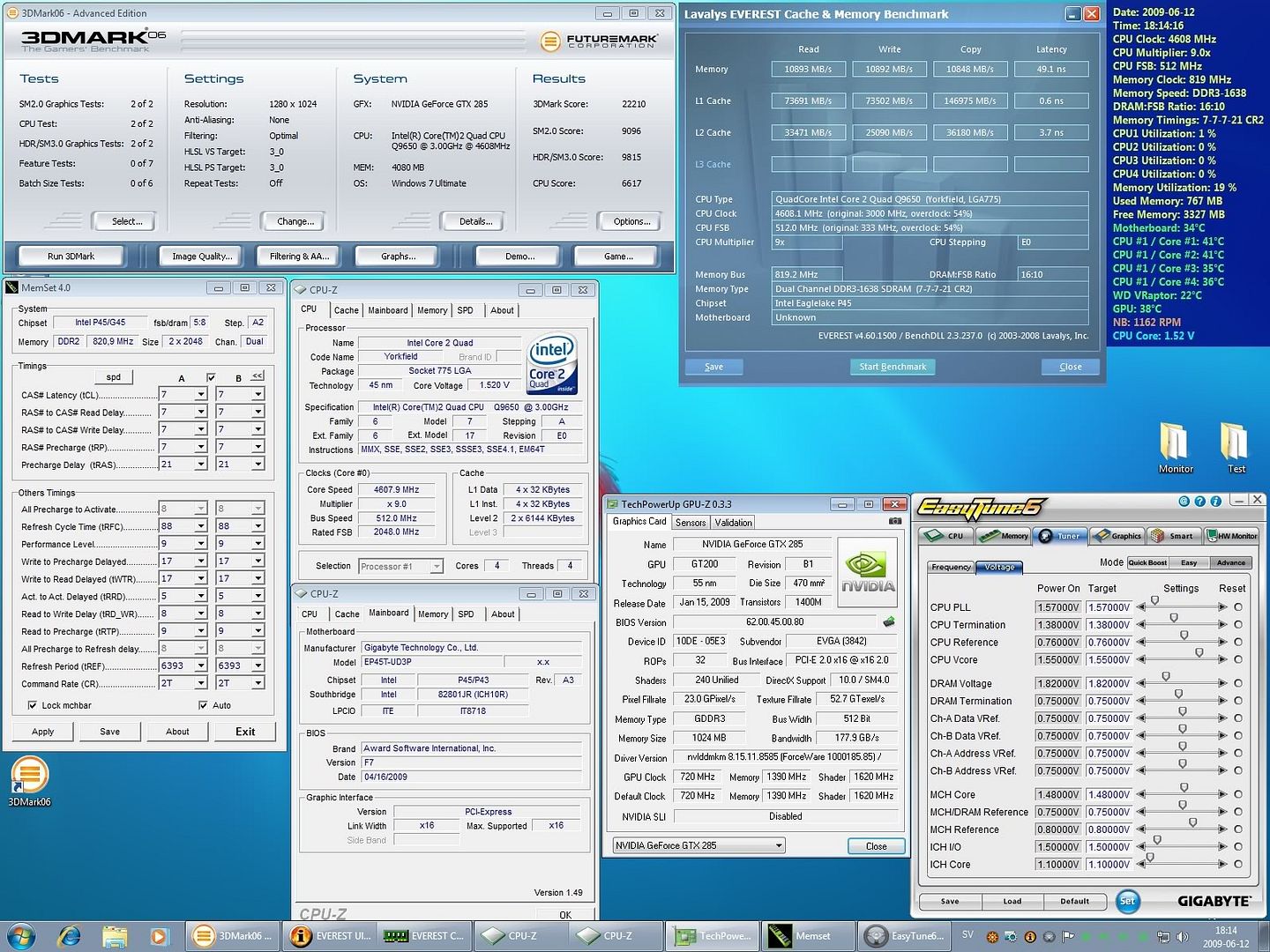
Task: Click DRAM Voltage Target voltage field
Action: (x=1108, y=683)
